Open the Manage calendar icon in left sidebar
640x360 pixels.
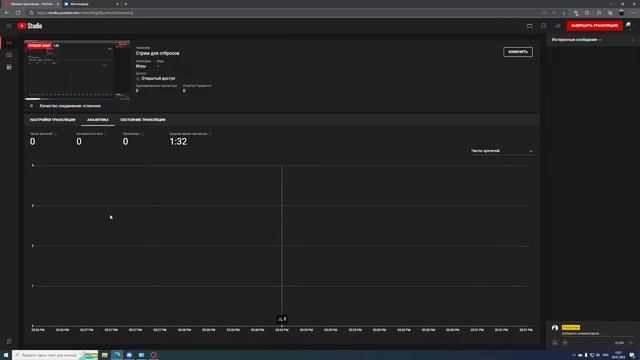pyautogui.click(x=9, y=67)
